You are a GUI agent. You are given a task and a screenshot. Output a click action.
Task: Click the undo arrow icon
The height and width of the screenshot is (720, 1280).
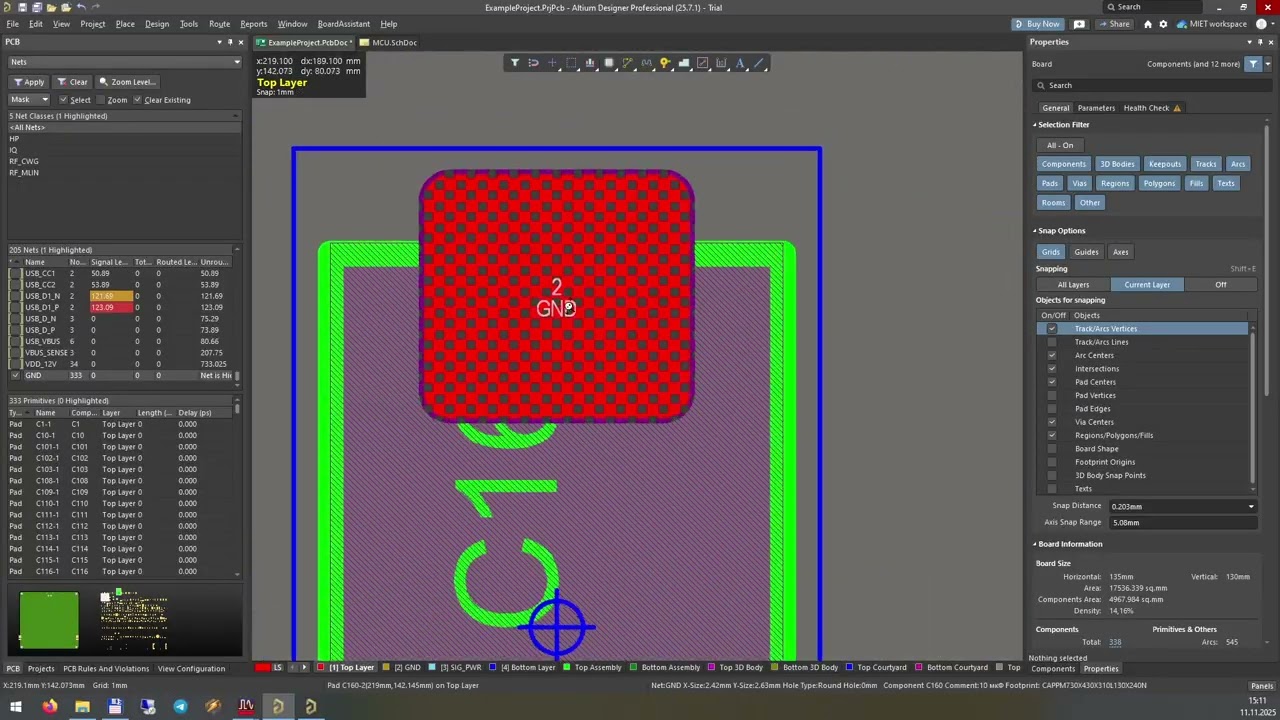pyautogui.click(x=81, y=7)
